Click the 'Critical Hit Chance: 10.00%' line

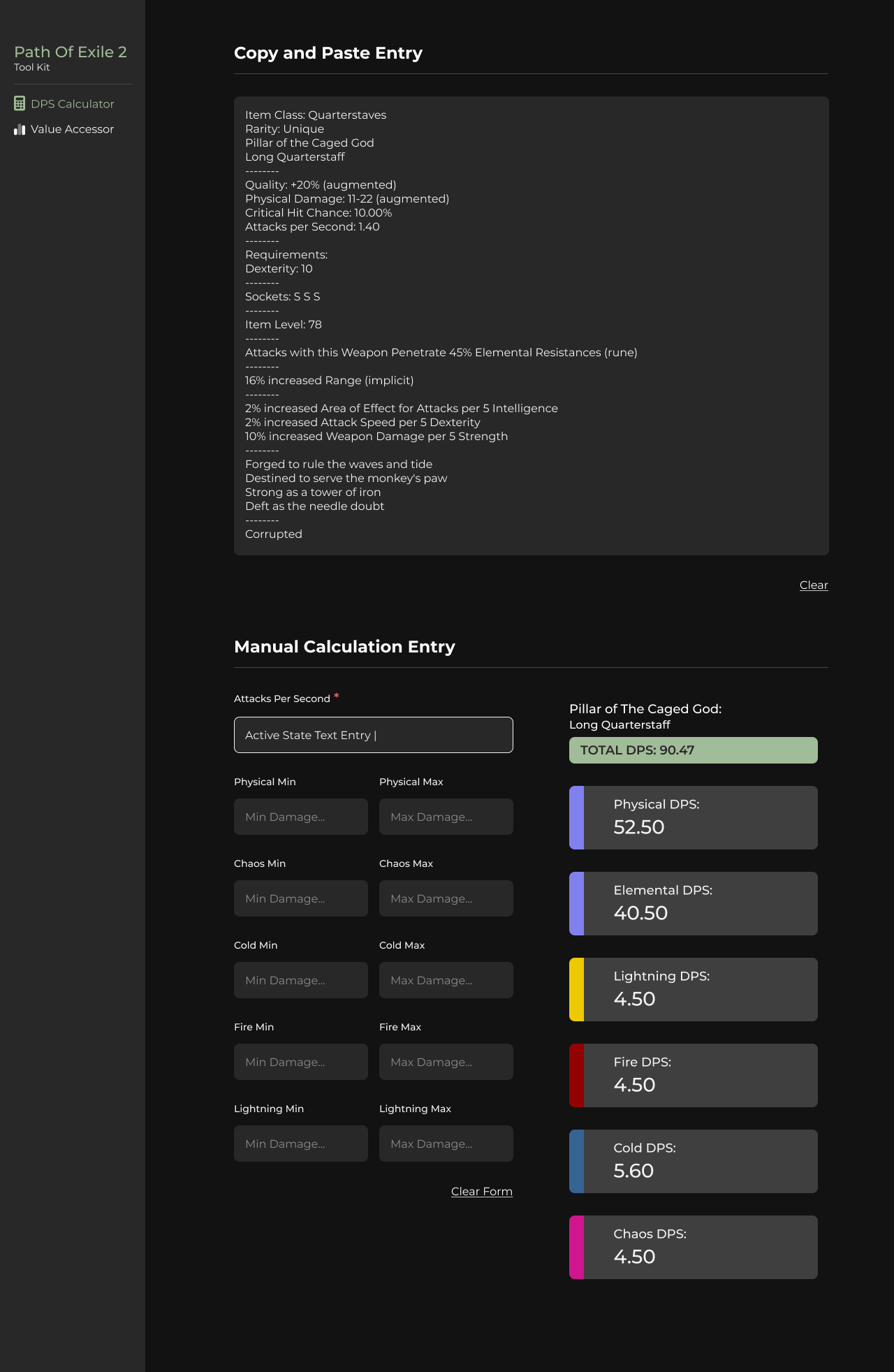(x=318, y=212)
